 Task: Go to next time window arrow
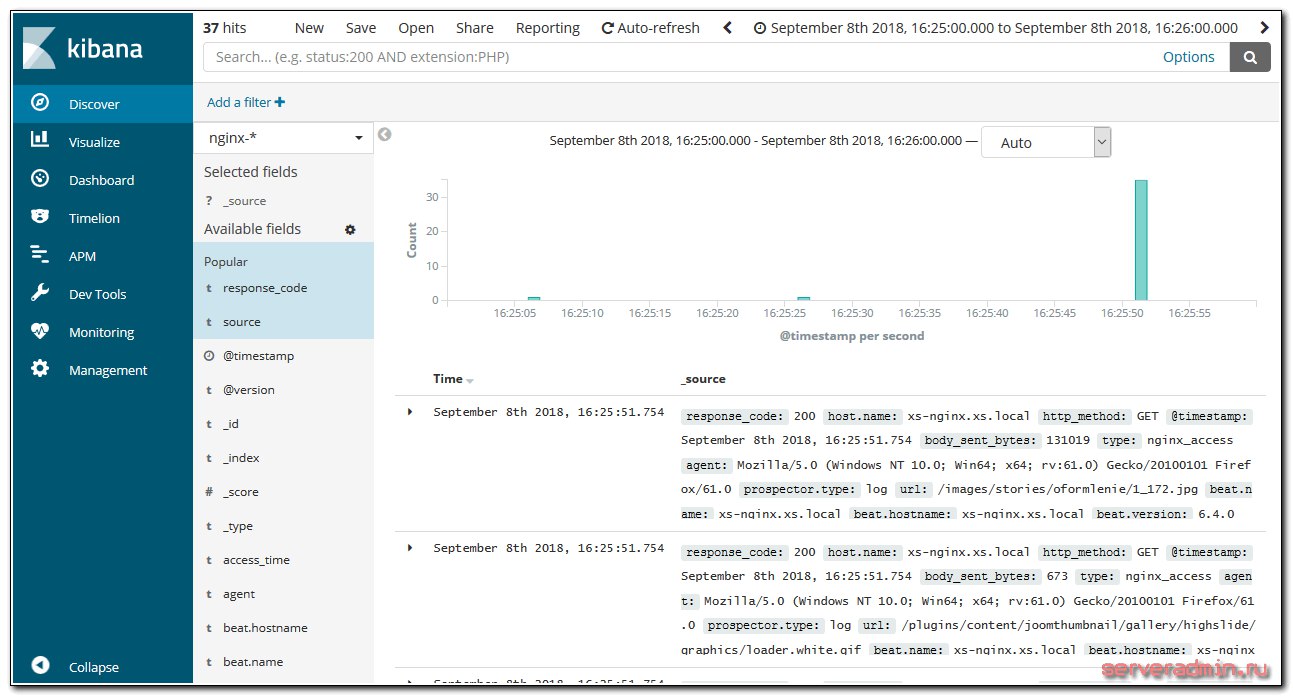click(1265, 28)
